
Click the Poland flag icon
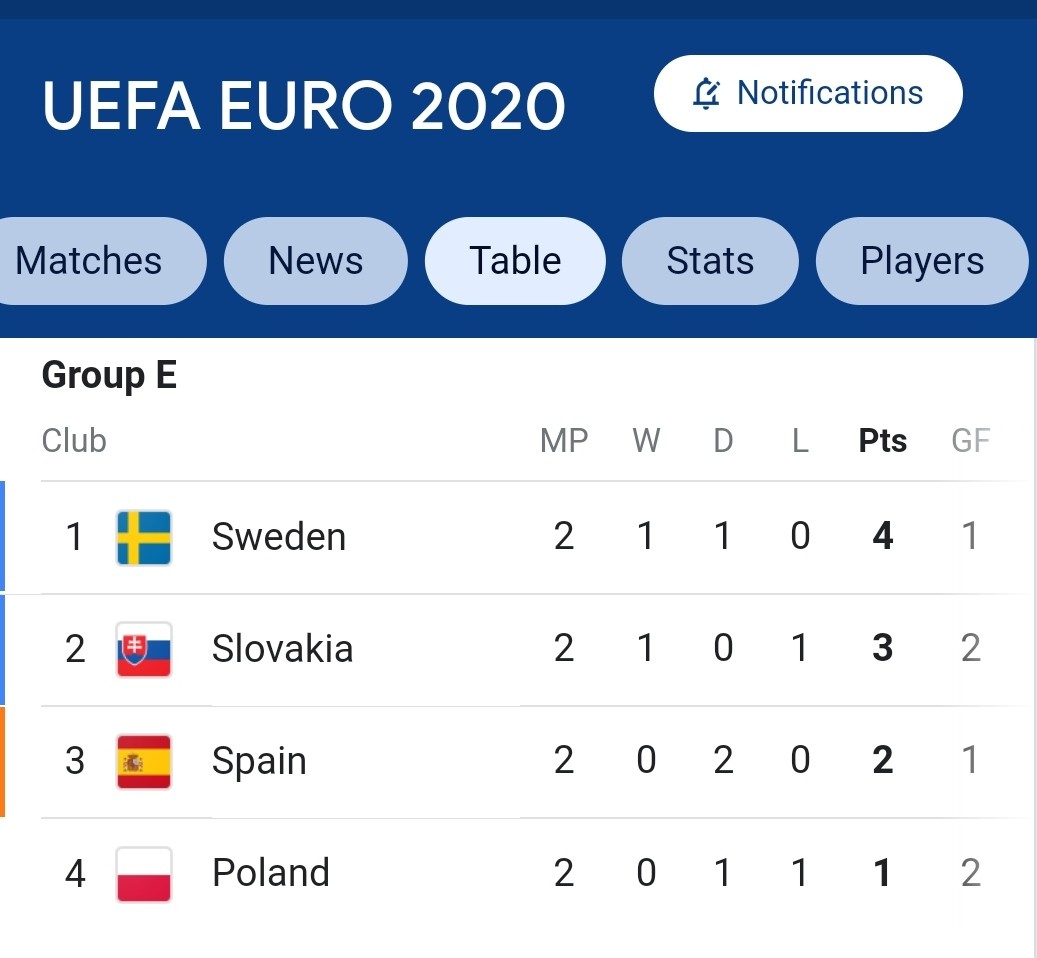(x=144, y=873)
